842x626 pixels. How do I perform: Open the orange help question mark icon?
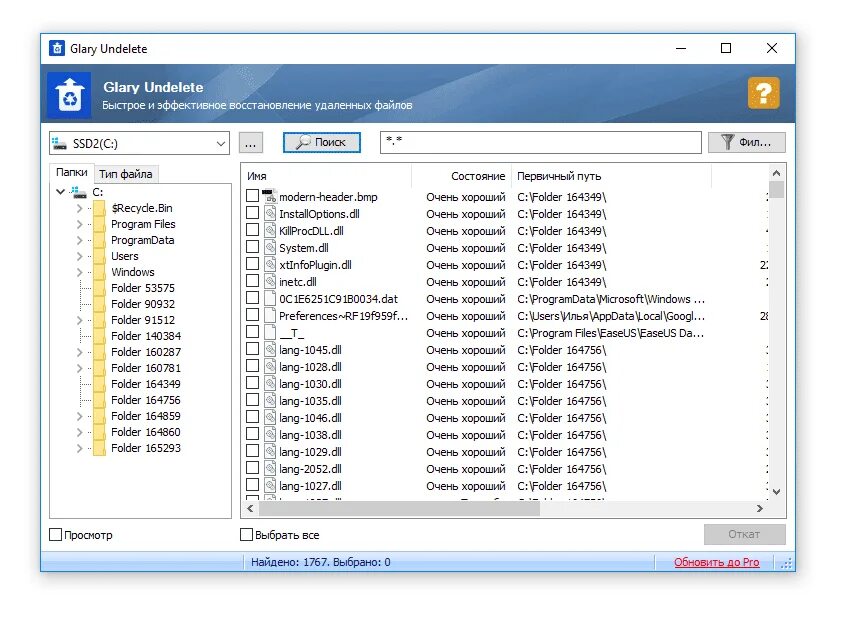click(763, 93)
